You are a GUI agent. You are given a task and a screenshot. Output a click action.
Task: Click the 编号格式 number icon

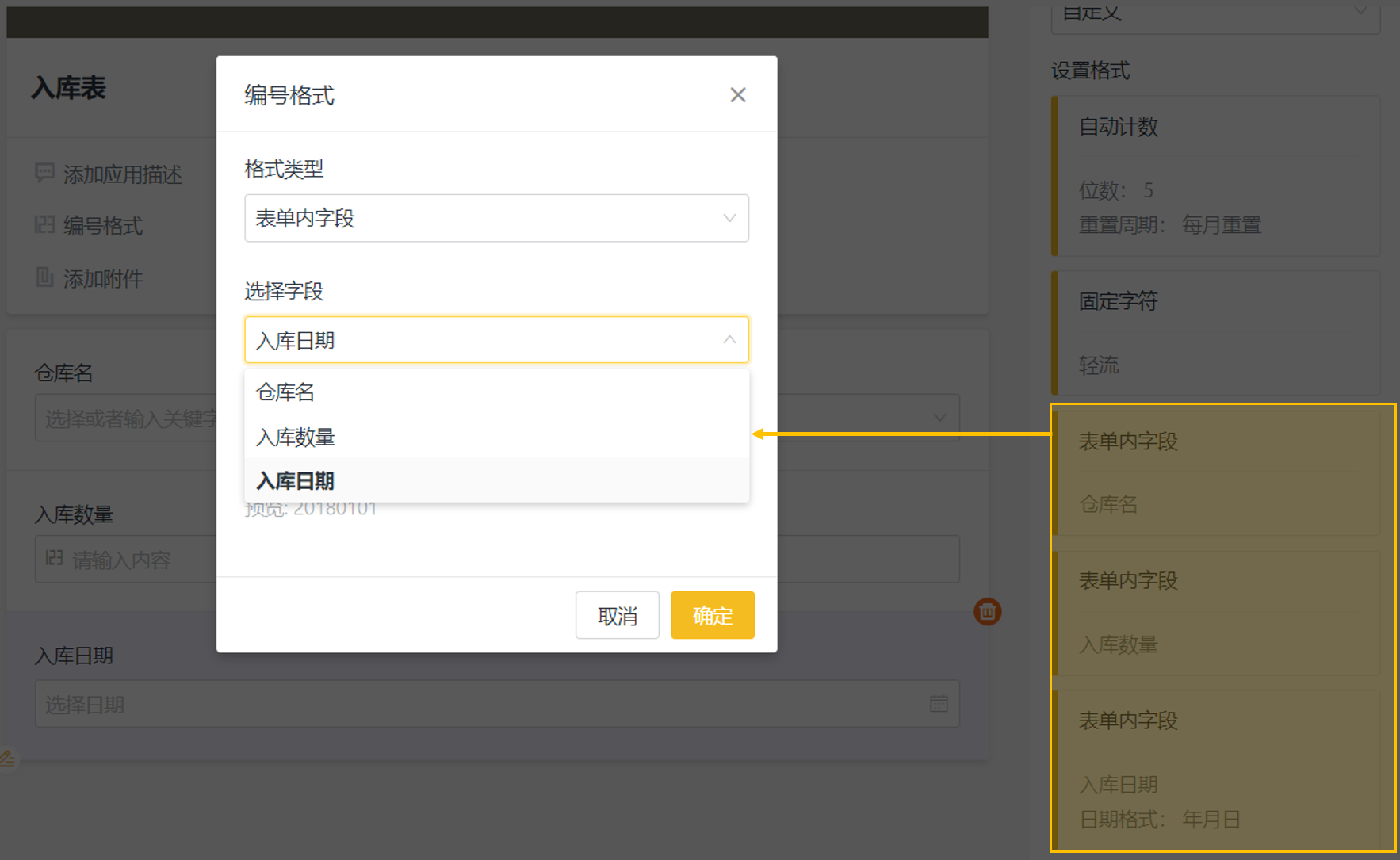(x=44, y=225)
